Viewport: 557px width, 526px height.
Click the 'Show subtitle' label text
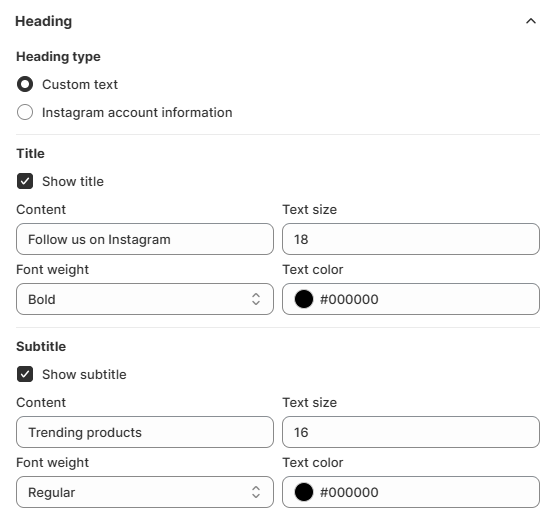(x=84, y=374)
